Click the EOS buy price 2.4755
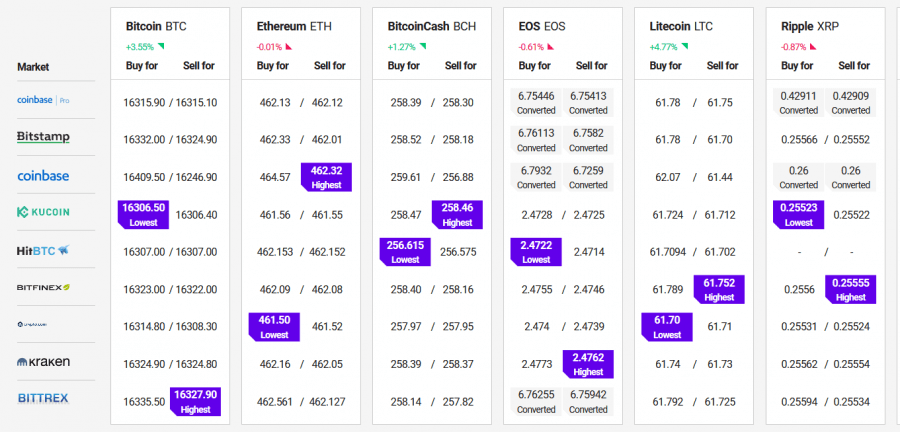The height and width of the screenshot is (432, 900). 537,290
